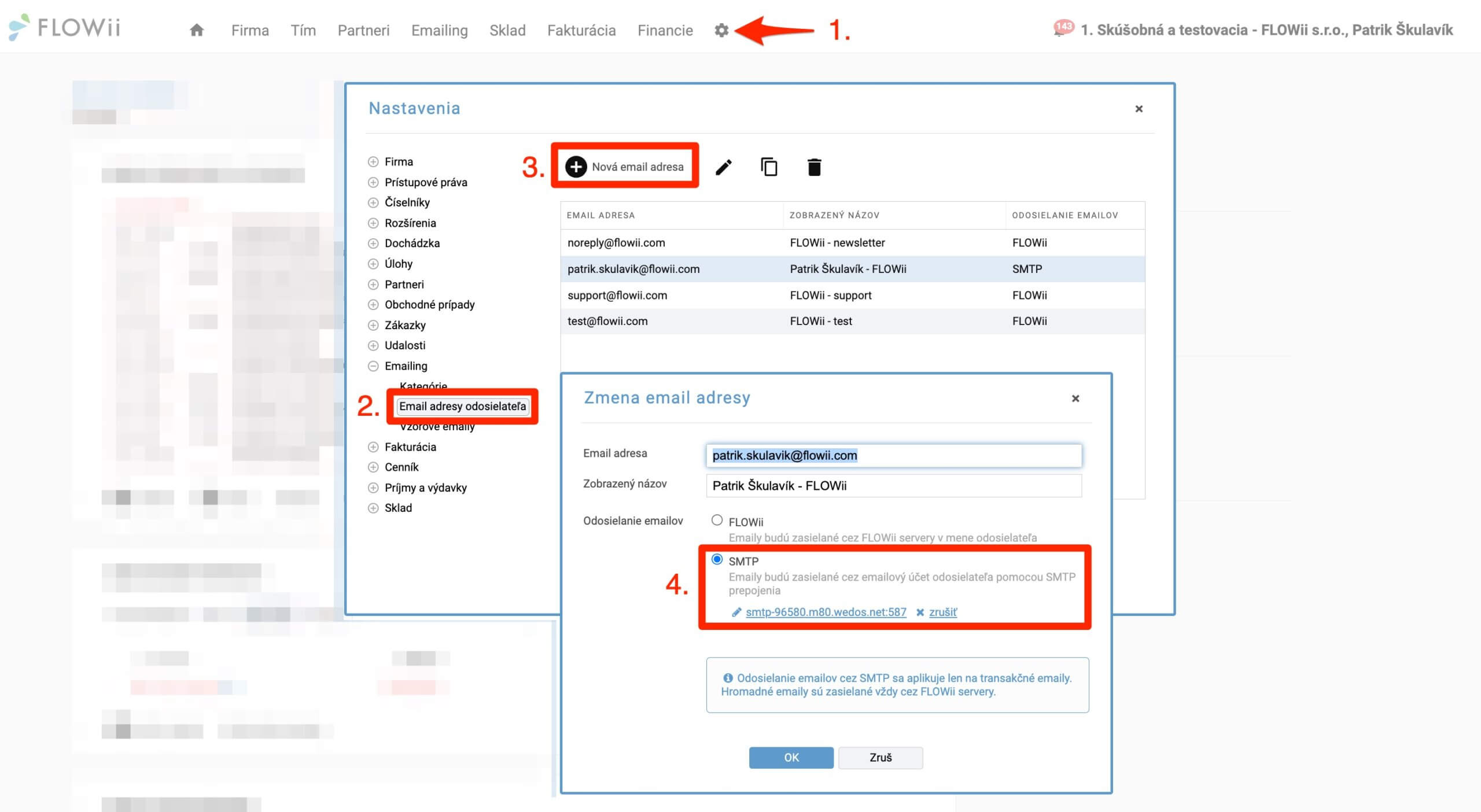Viewport: 1481px width, 812px height.
Task: Expand the Dochádzka node
Action: point(373,243)
